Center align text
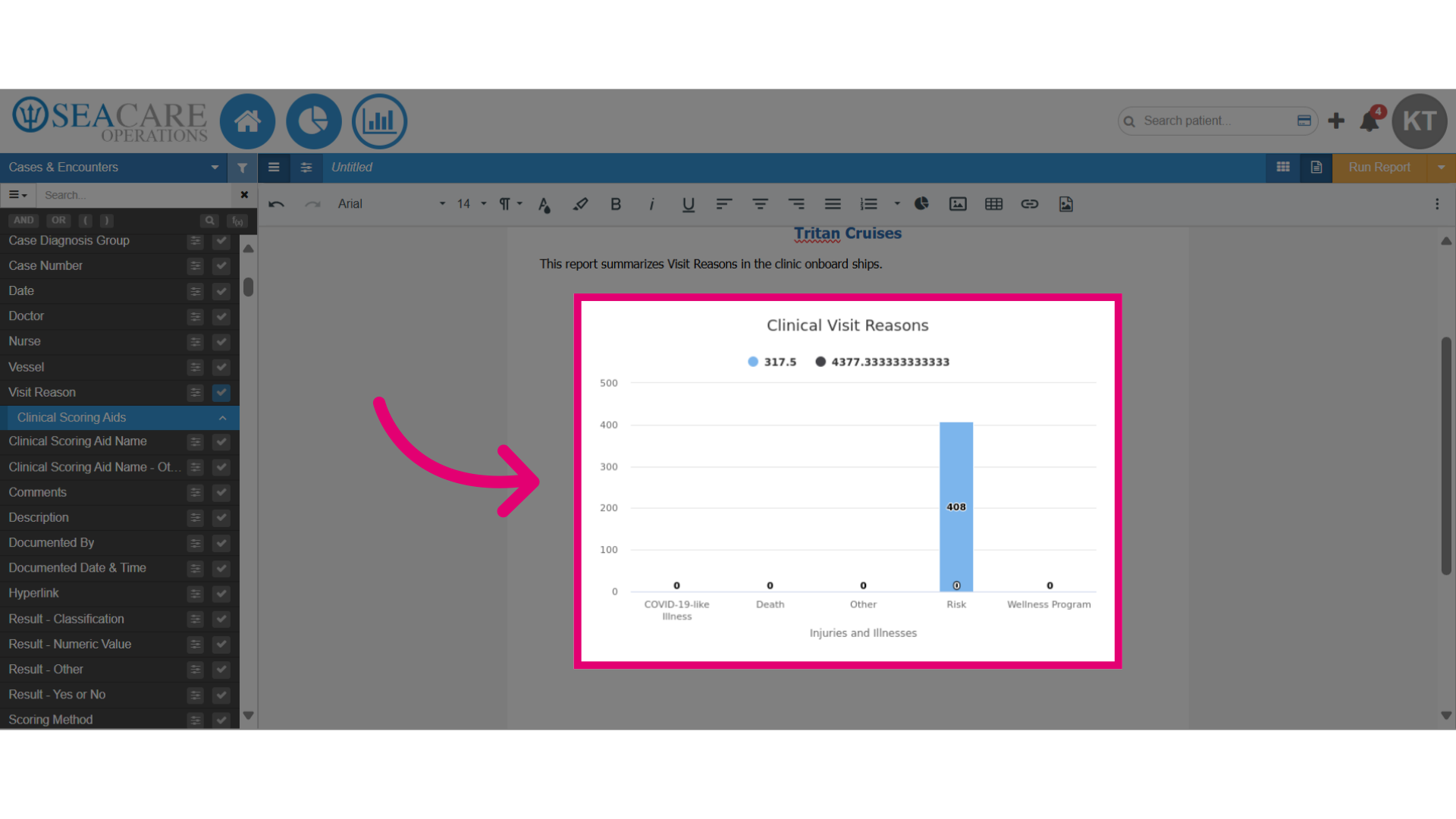The height and width of the screenshot is (819, 1456). click(760, 204)
